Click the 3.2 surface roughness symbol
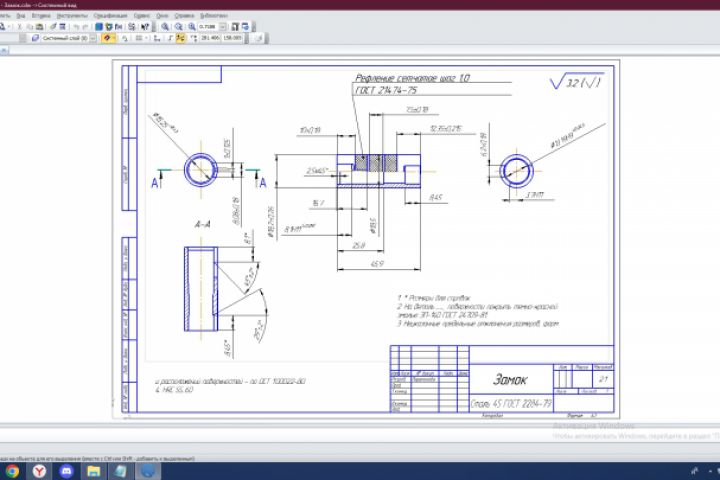Screen dimensions: 720x480 [575, 81]
